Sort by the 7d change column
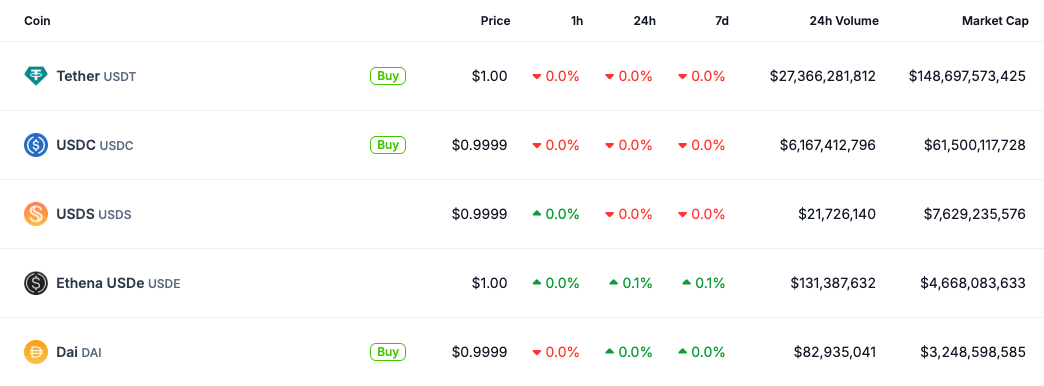 pyautogui.click(x=722, y=21)
